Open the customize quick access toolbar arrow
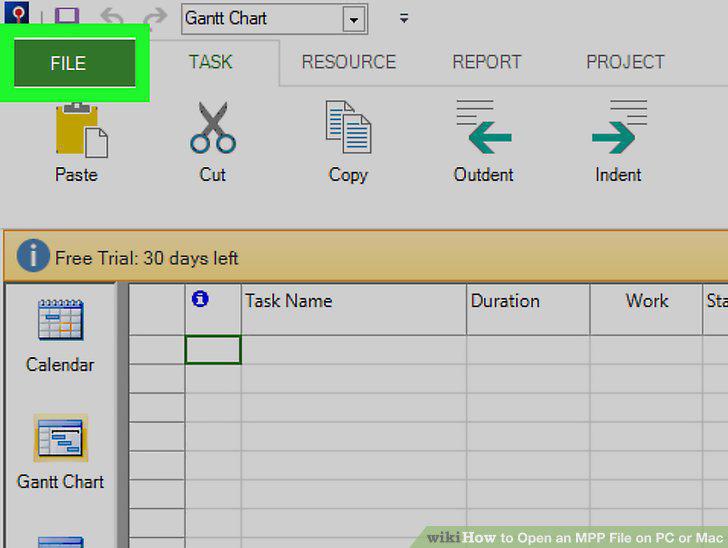This screenshot has height=548, width=728. point(404,18)
